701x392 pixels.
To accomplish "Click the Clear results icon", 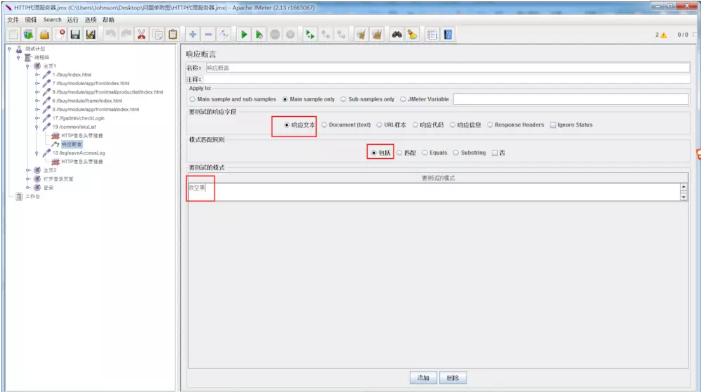I will (361, 34).
